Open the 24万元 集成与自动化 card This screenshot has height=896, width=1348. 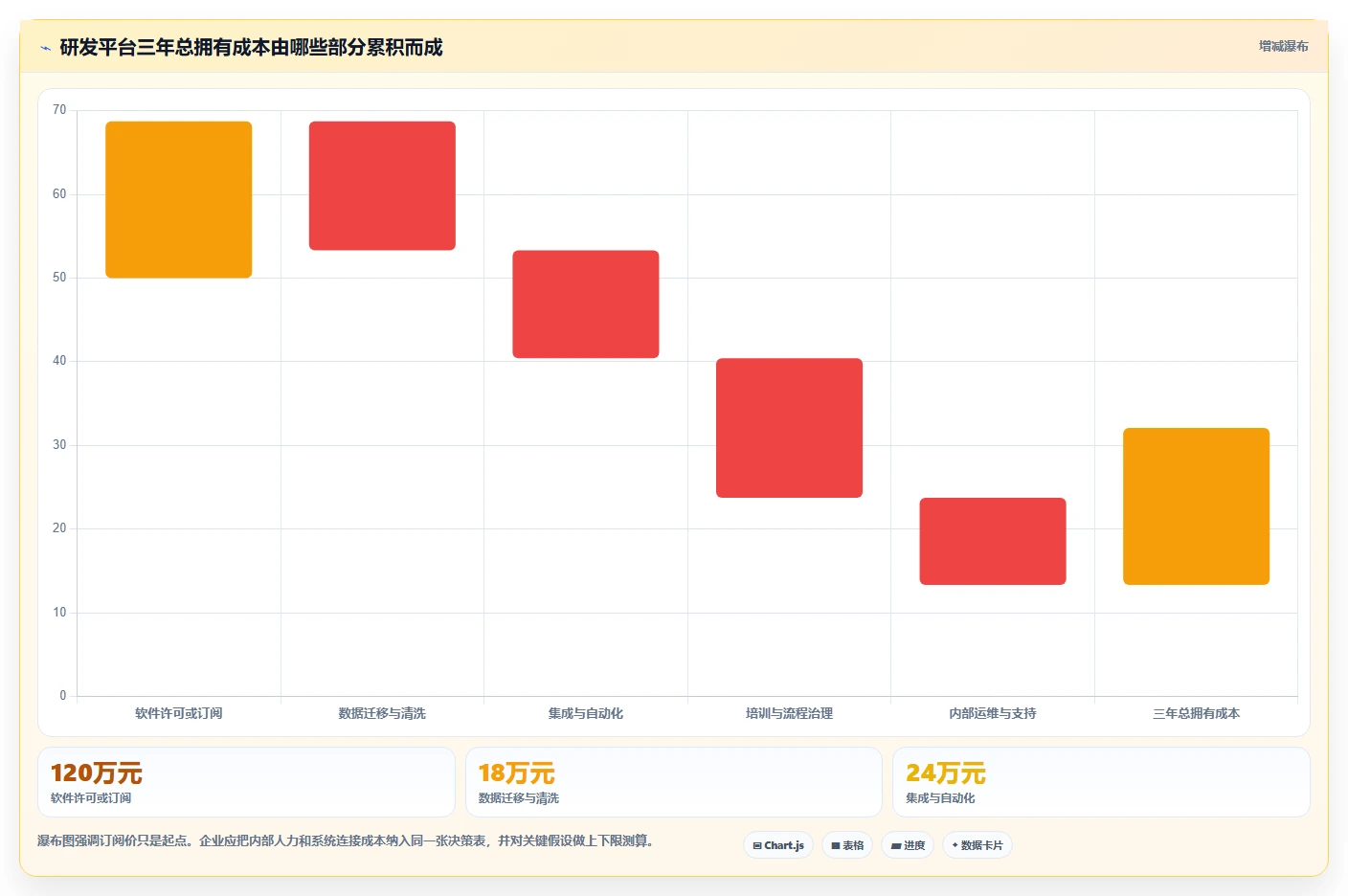(1101, 782)
